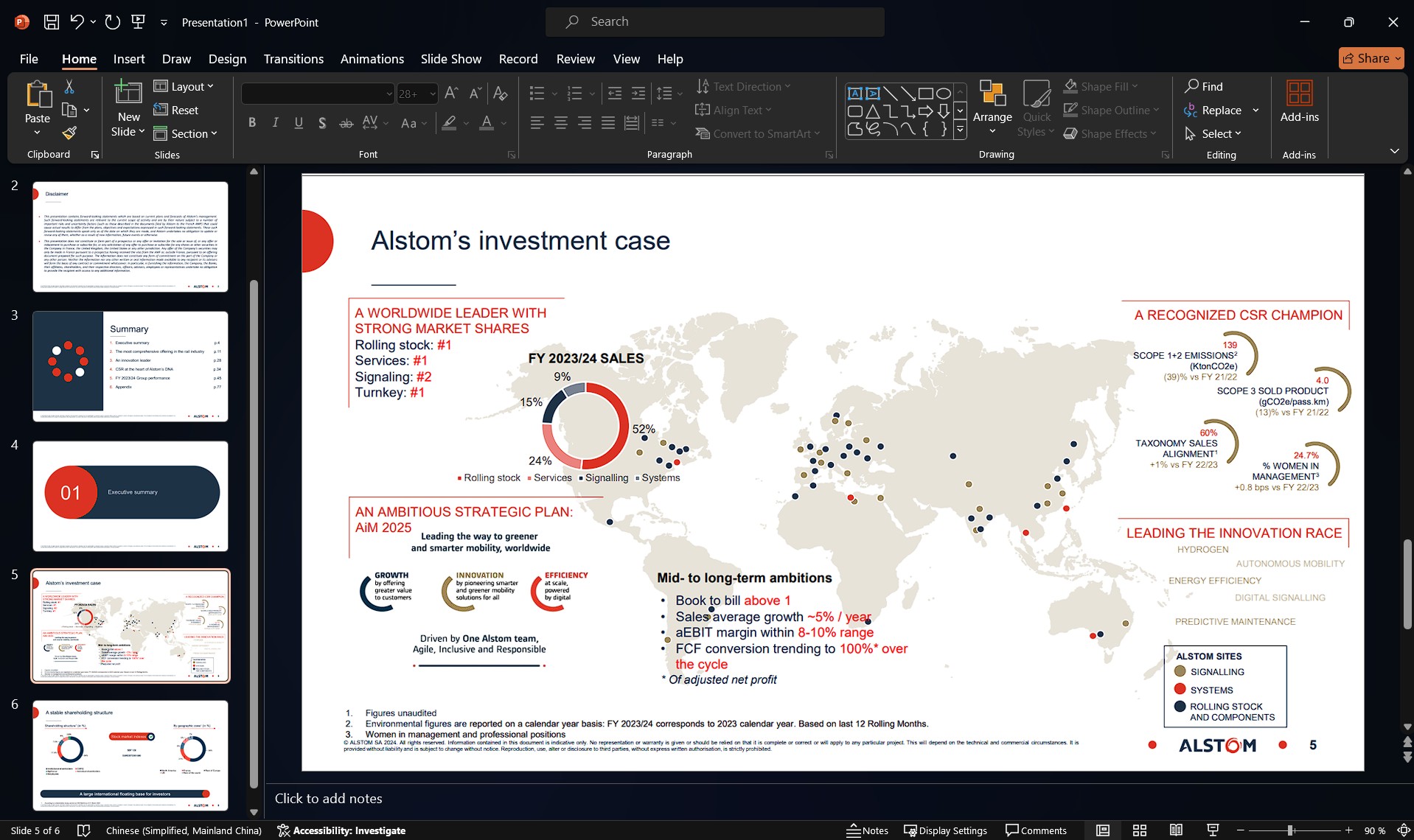Select slide 3 Summary thumbnail
Image resolution: width=1414 pixels, height=840 pixels.
point(130,366)
